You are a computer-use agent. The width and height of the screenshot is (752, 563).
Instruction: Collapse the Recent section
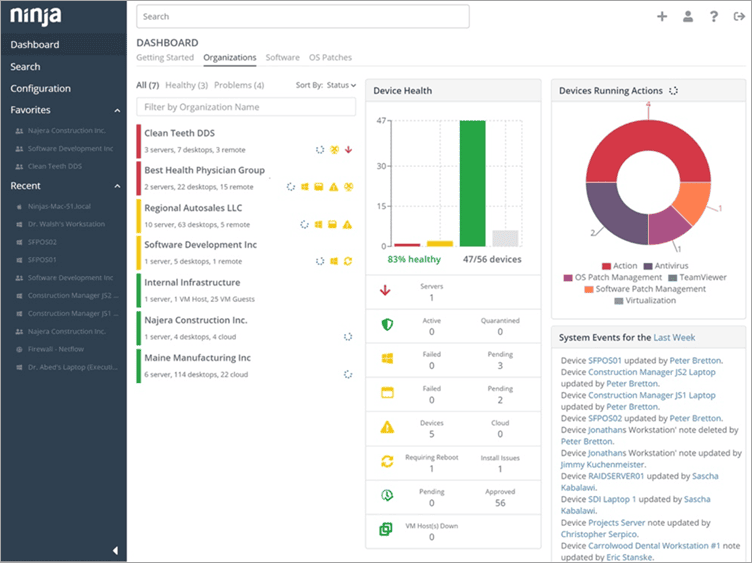pyautogui.click(x=117, y=186)
